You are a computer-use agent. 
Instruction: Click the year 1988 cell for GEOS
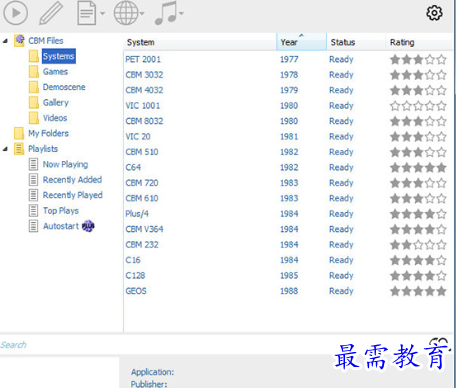[289, 291]
